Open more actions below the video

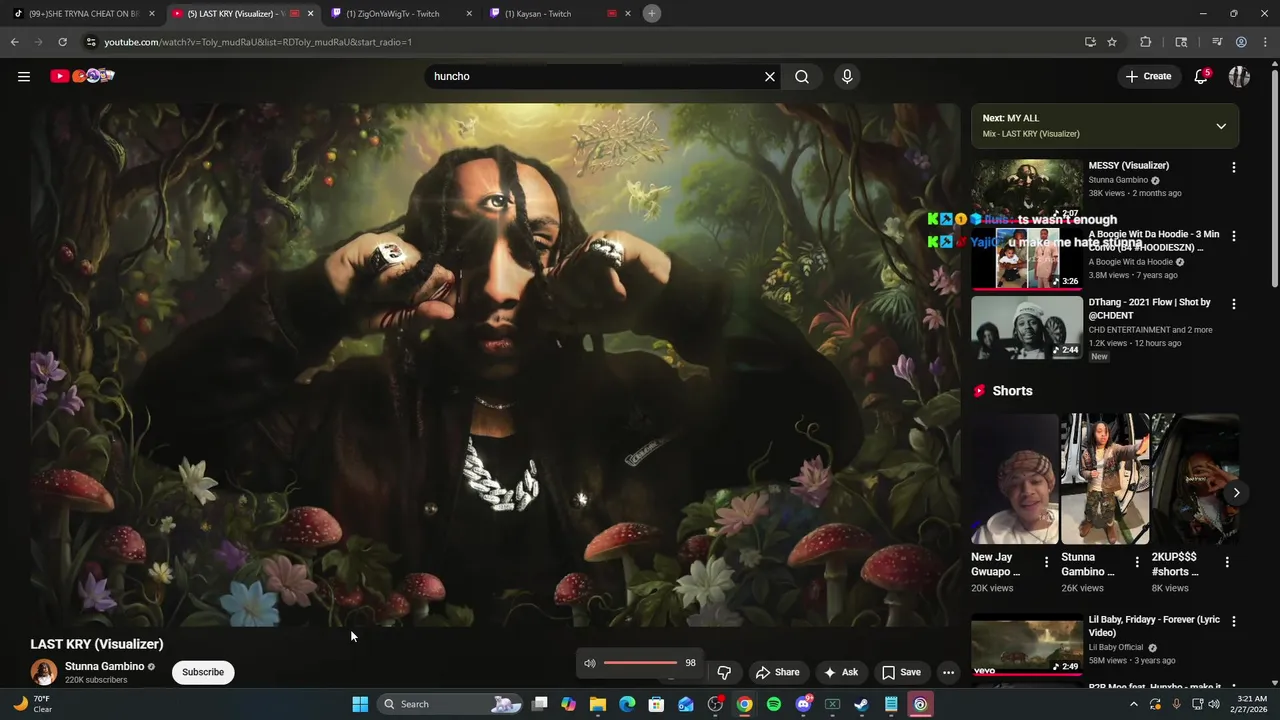click(948, 672)
